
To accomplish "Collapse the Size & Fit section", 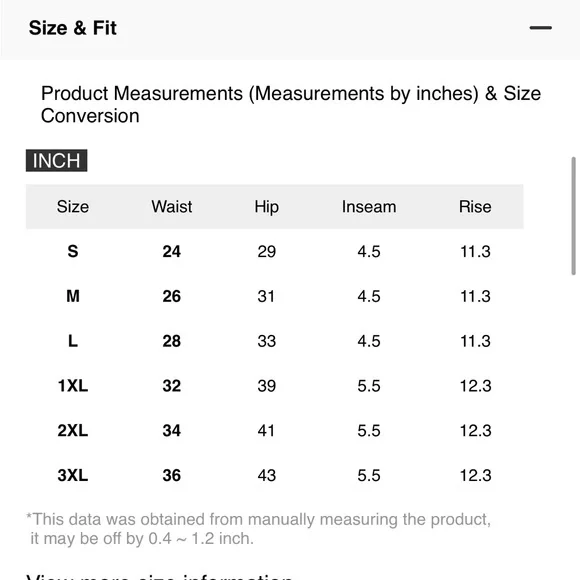I will (540, 28).
